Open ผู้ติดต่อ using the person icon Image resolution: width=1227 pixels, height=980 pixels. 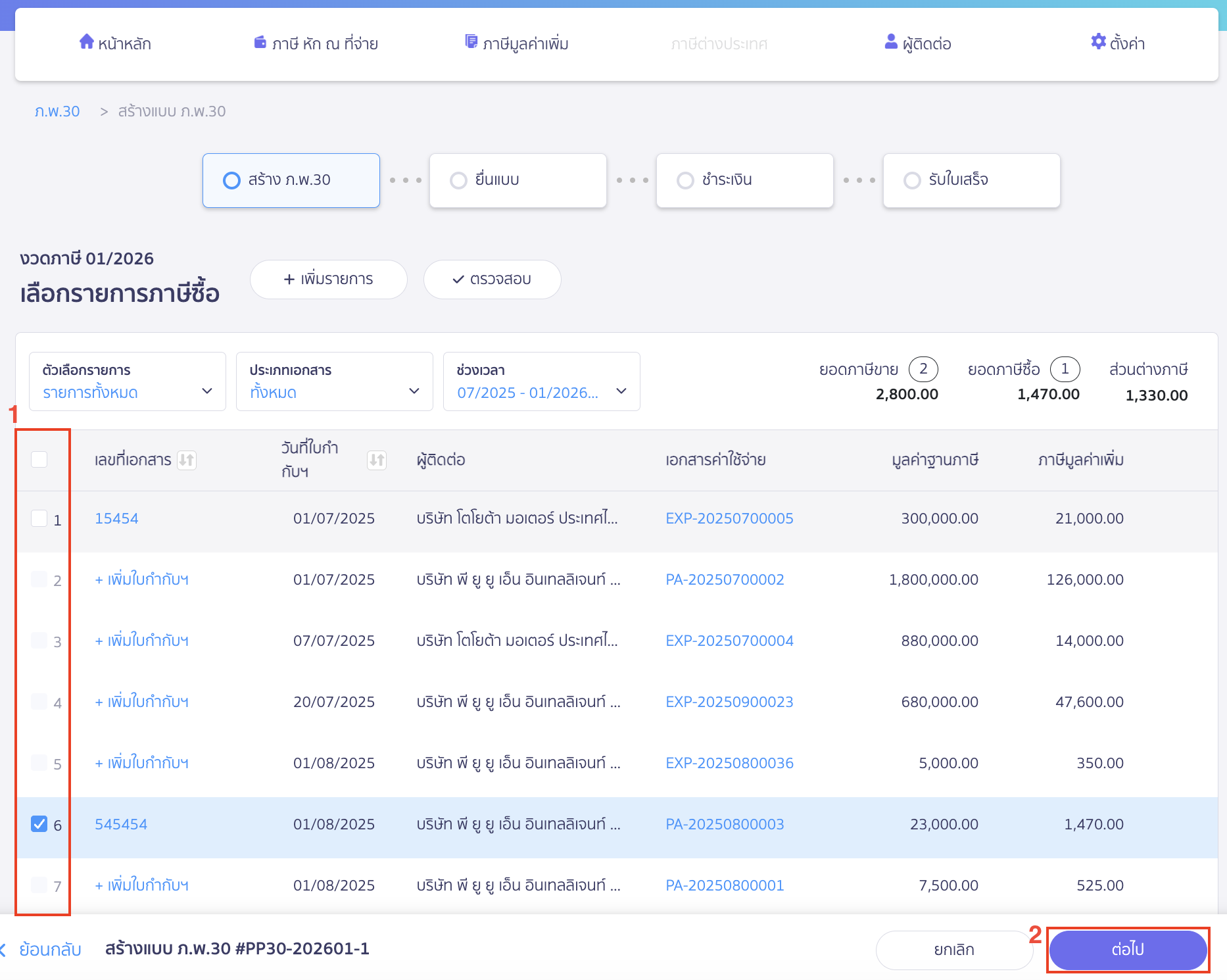point(890,41)
